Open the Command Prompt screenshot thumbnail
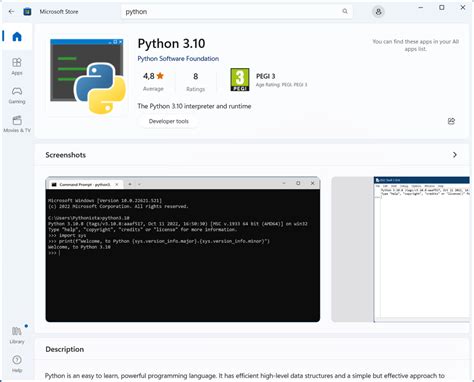Screen dimensions: 474x382 (x=183, y=249)
